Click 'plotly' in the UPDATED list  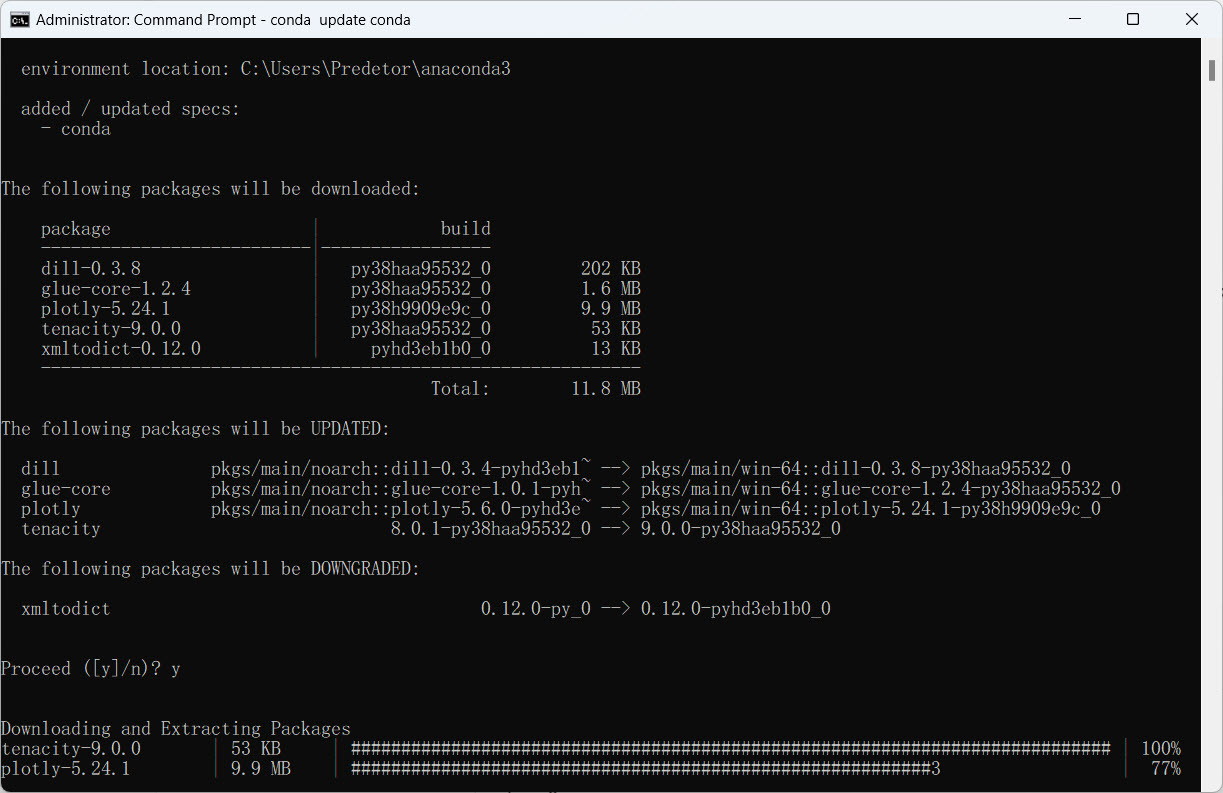51,509
